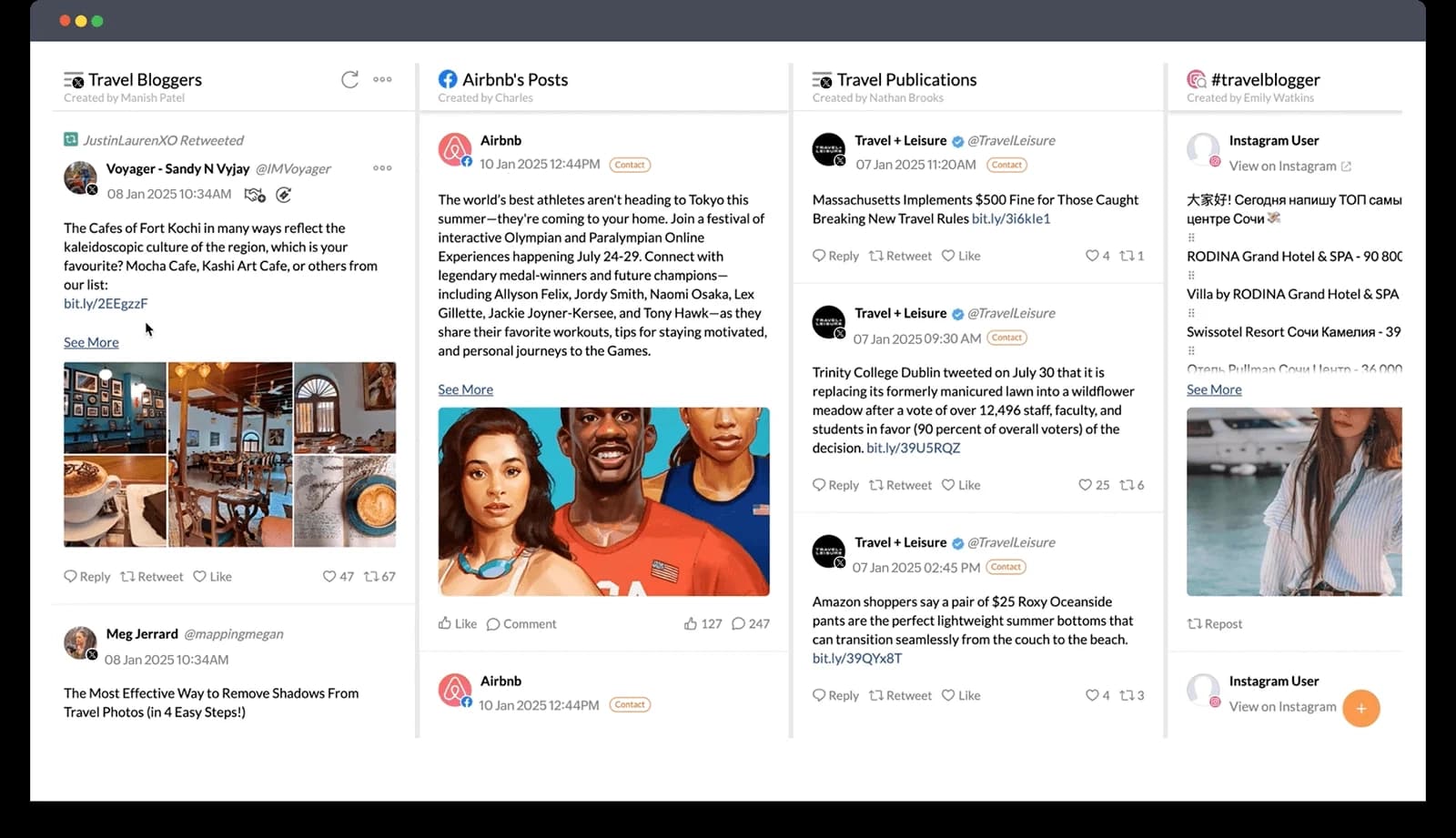The width and height of the screenshot is (1456, 838).
Task: Refresh the Travel Bloggers stream
Action: tap(349, 80)
